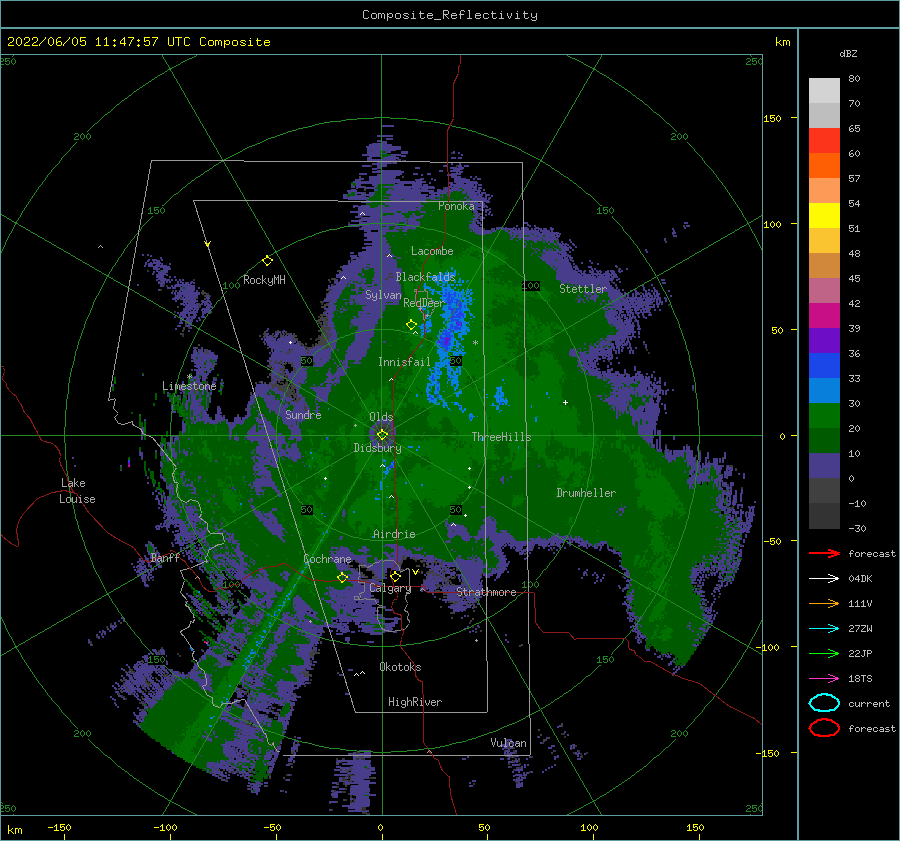Screen dimensions: 900x841
Task: Select the yellow swatch between 54 and 51 dBZ
Action: pyautogui.click(x=824, y=216)
